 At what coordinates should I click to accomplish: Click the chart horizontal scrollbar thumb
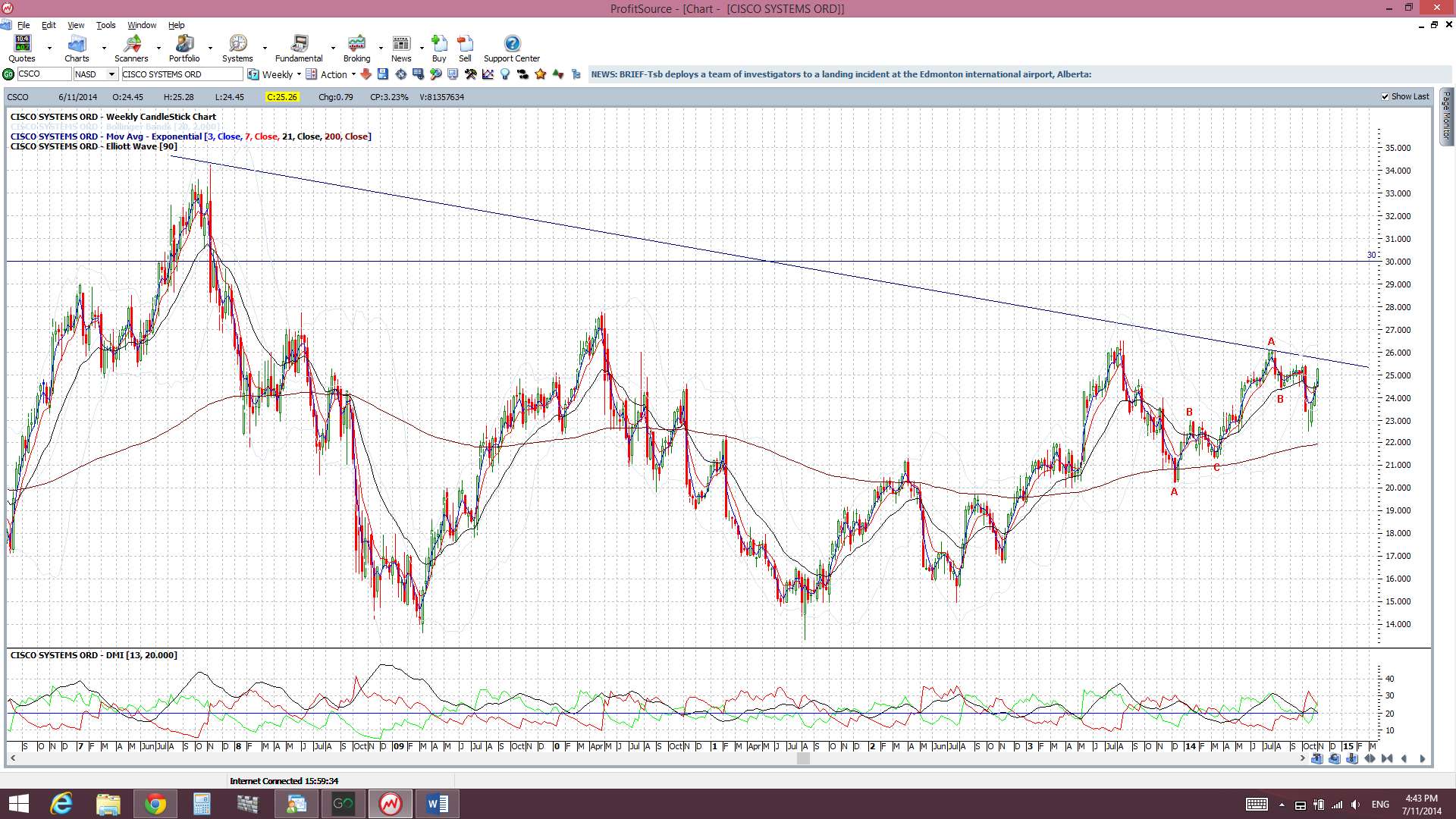tap(803, 758)
